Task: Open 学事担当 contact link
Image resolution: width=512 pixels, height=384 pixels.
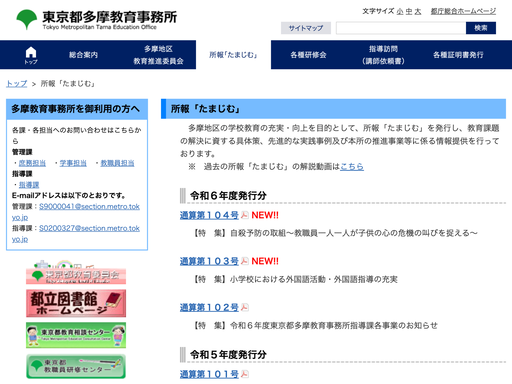Action: (x=73, y=163)
